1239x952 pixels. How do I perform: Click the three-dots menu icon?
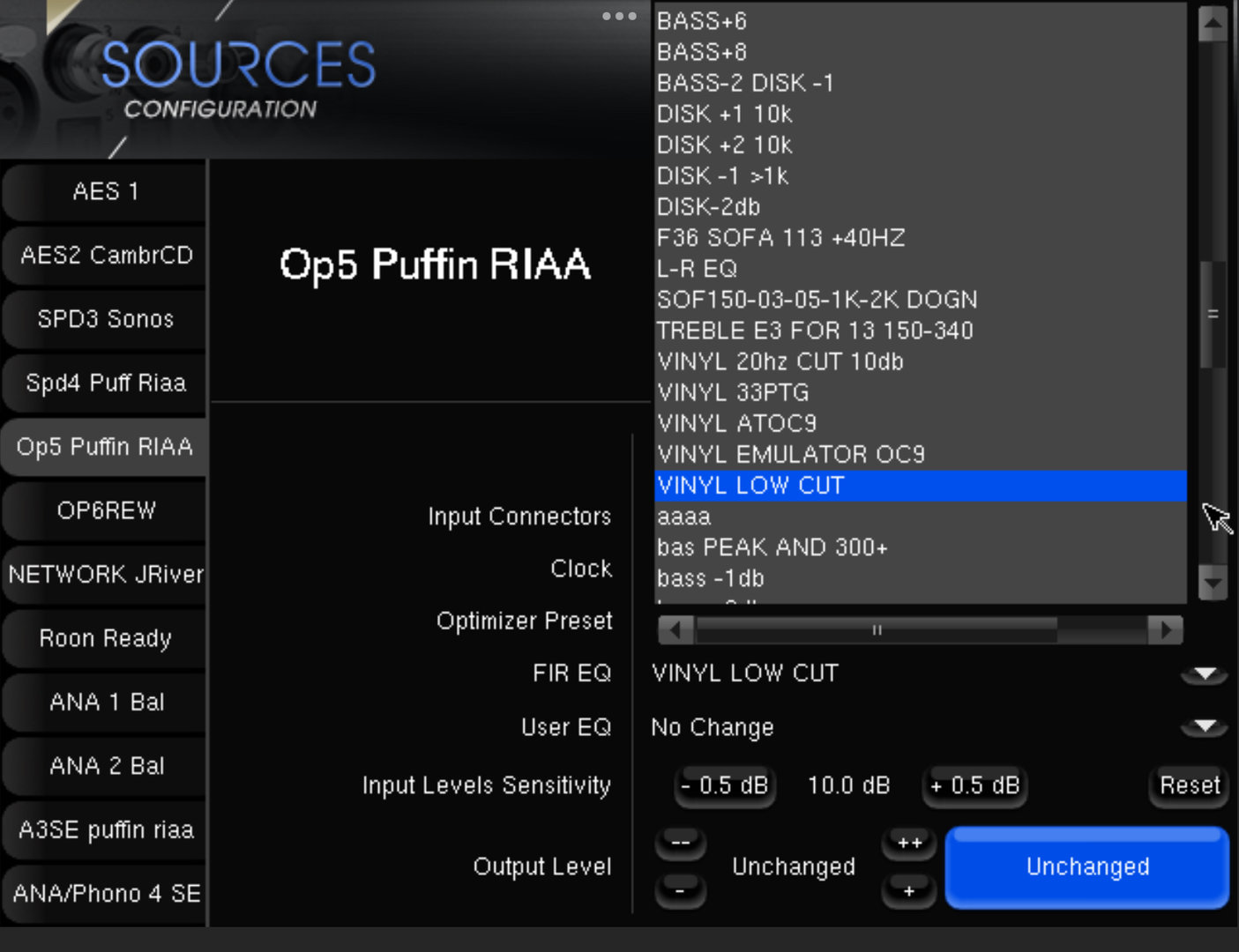click(619, 16)
